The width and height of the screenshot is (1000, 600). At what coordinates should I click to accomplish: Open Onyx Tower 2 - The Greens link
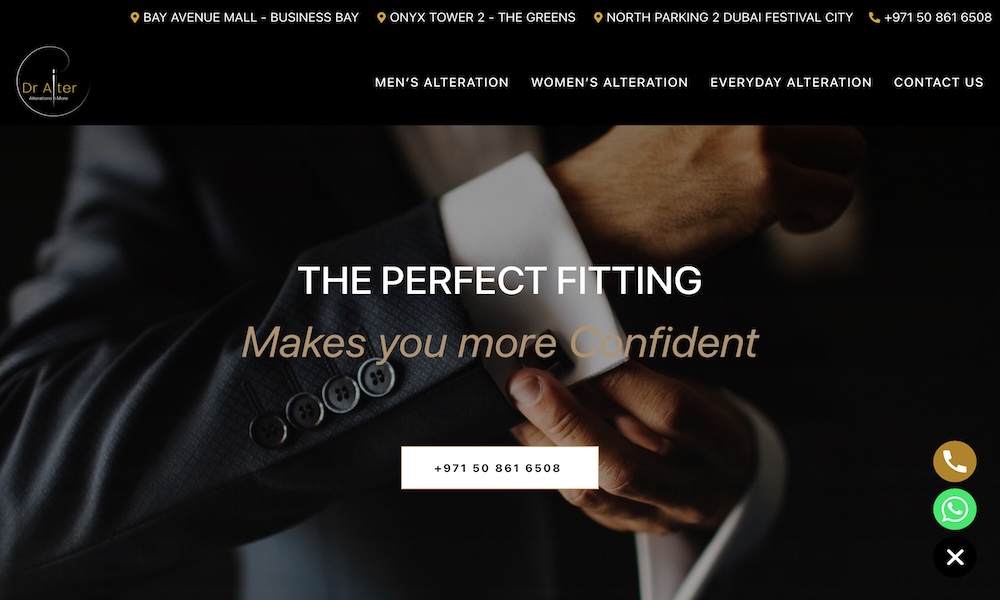pyautogui.click(x=482, y=18)
